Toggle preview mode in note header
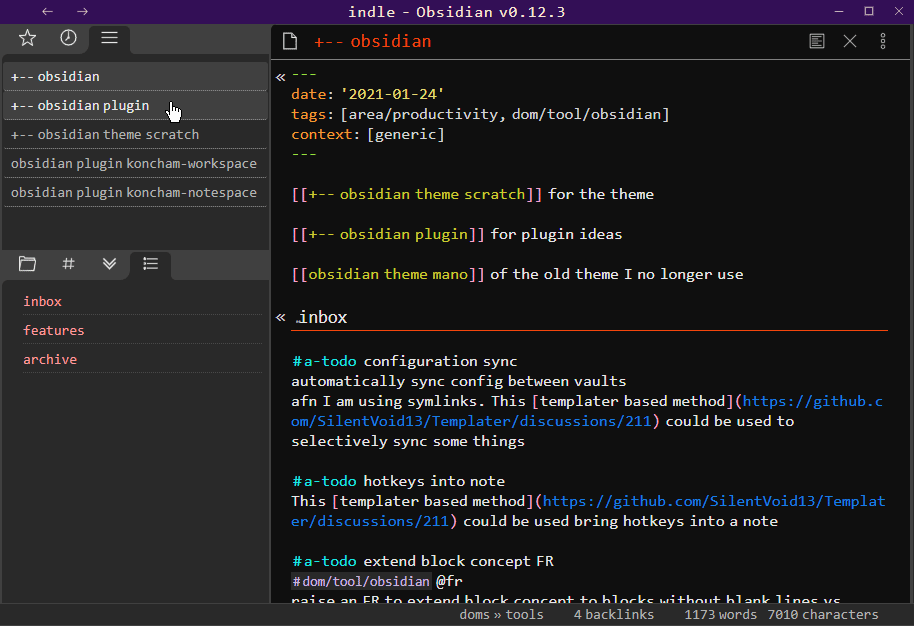The image size is (914, 626). click(817, 41)
